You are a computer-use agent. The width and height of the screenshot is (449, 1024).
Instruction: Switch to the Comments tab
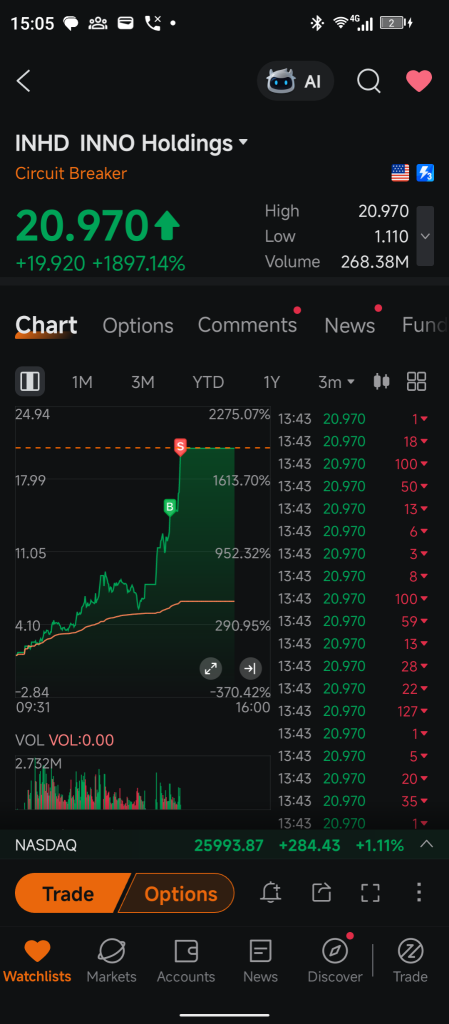(247, 325)
